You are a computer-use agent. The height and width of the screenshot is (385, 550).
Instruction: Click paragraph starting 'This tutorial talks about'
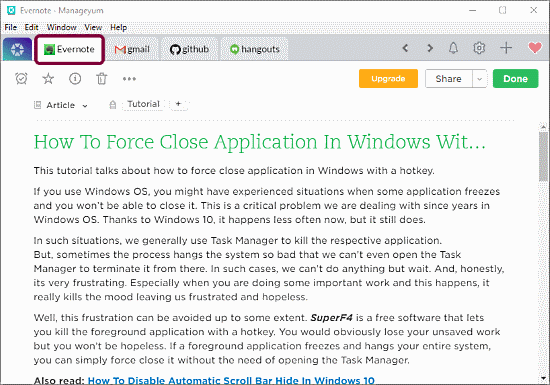tap(234, 171)
